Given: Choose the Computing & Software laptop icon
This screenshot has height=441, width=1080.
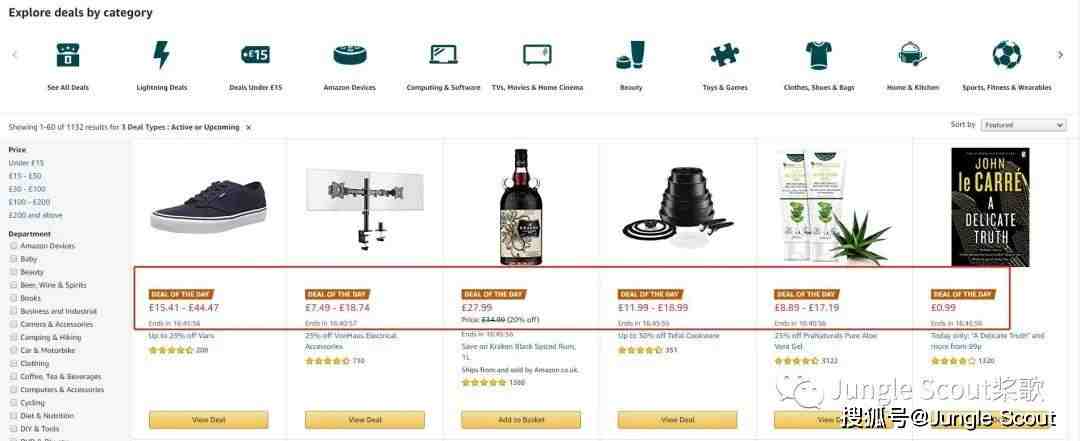Looking at the screenshot, I should [444, 54].
